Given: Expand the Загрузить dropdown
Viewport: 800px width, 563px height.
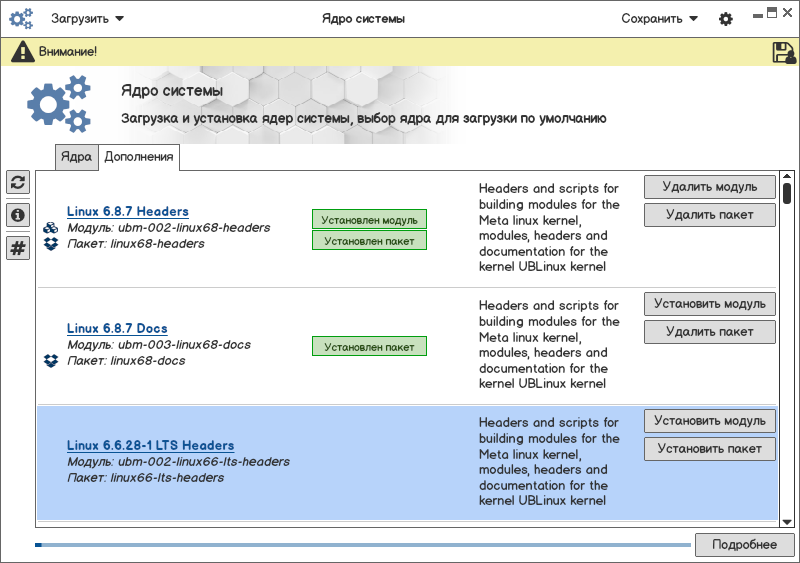Looking at the screenshot, I should (87, 19).
